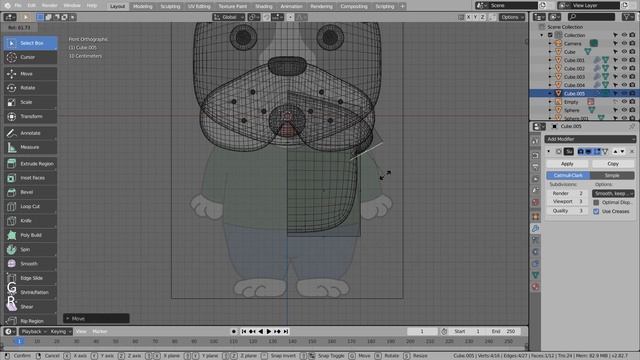This screenshot has height=360, width=640.
Task: Open the Add Modifier dropdown
Action: click(x=590, y=139)
